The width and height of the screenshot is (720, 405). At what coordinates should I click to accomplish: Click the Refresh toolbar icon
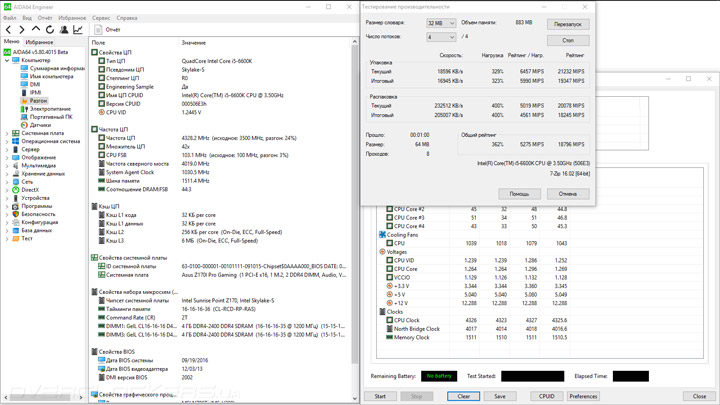pyautogui.click(x=50, y=29)
